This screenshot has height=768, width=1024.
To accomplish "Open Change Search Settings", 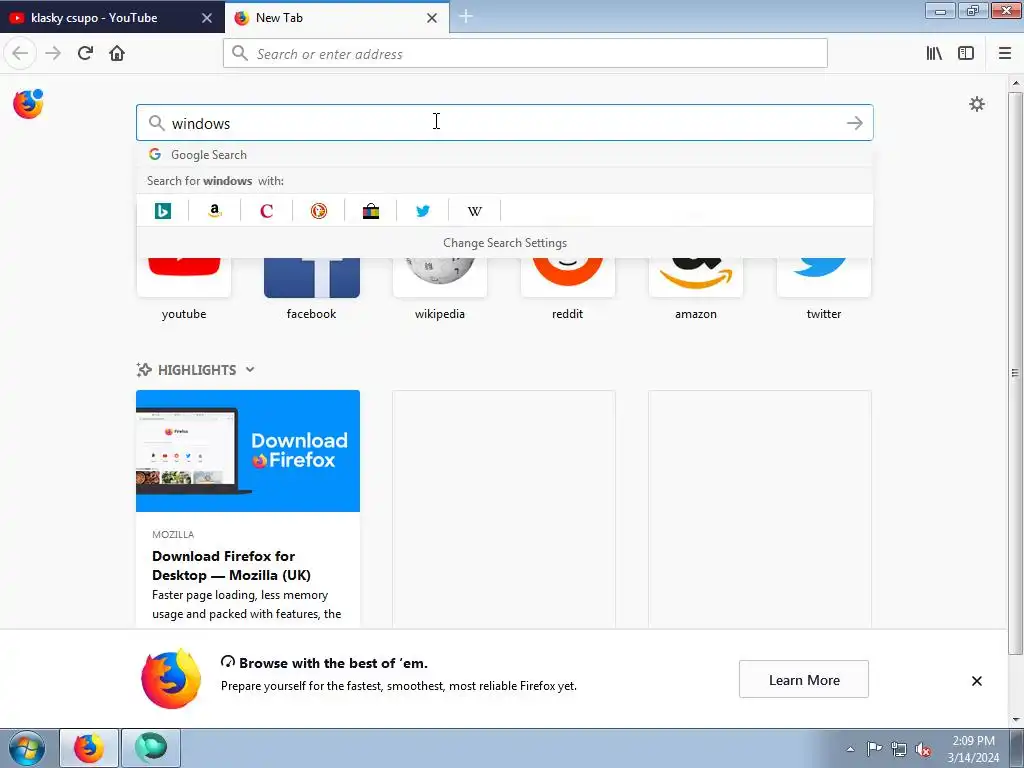I will (504, 243).
